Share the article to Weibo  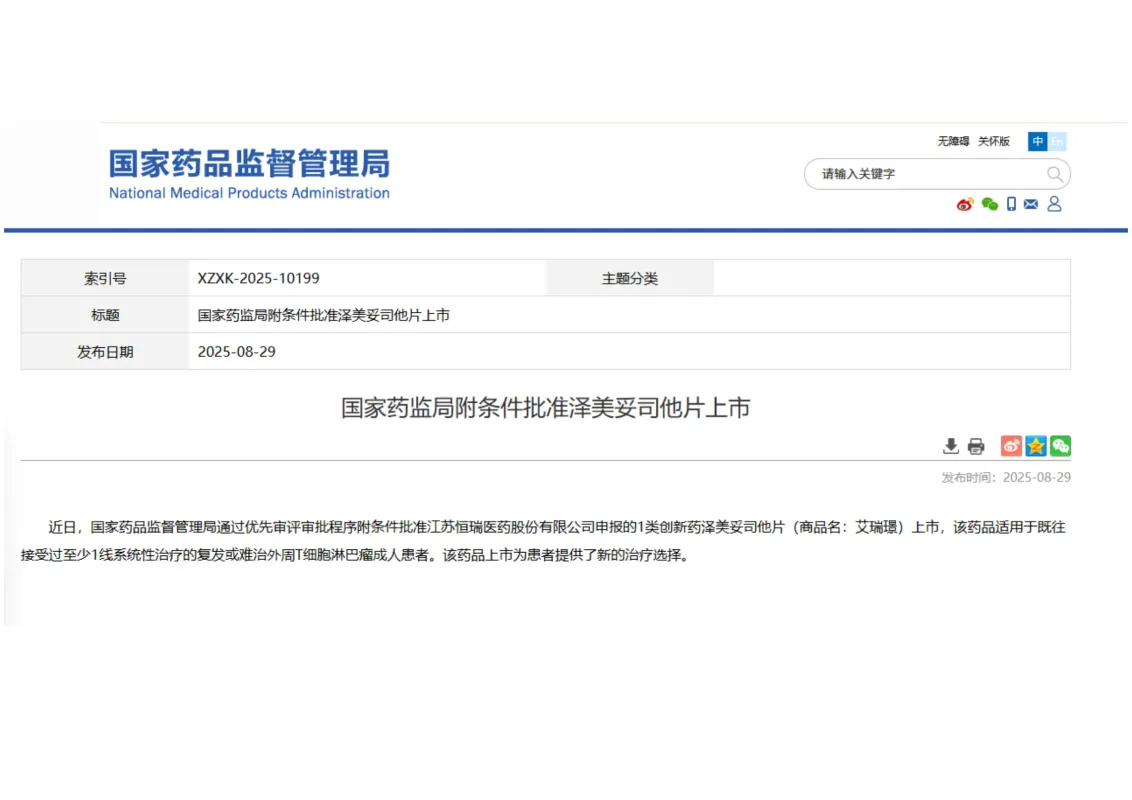(x=1011, y=445)
